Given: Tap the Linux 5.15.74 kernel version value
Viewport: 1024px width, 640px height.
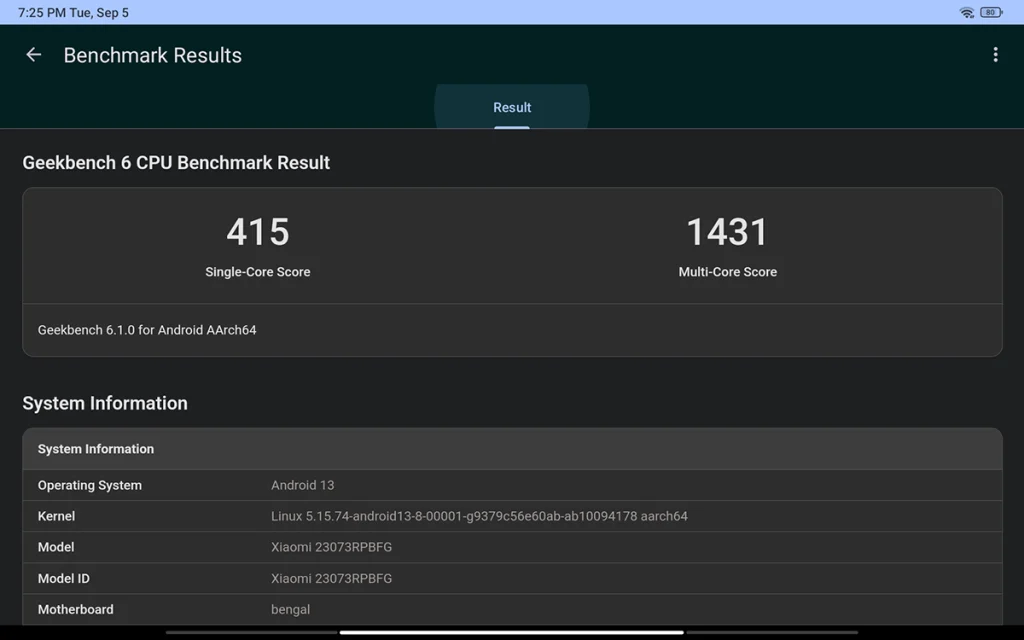Looking at the screenshot, I should (x=479, y=516).
